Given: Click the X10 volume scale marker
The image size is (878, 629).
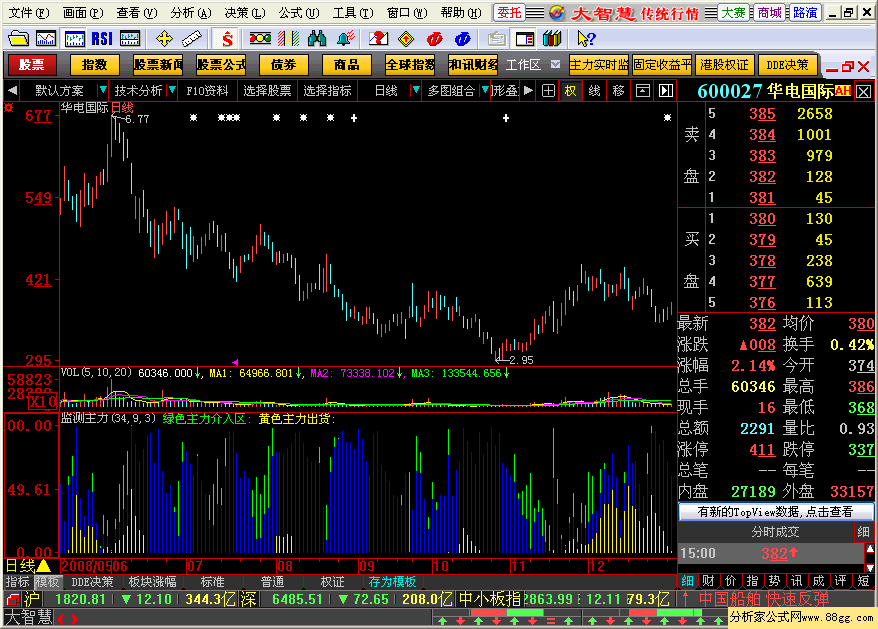Looking at the screenshot, I should point(42,401).
